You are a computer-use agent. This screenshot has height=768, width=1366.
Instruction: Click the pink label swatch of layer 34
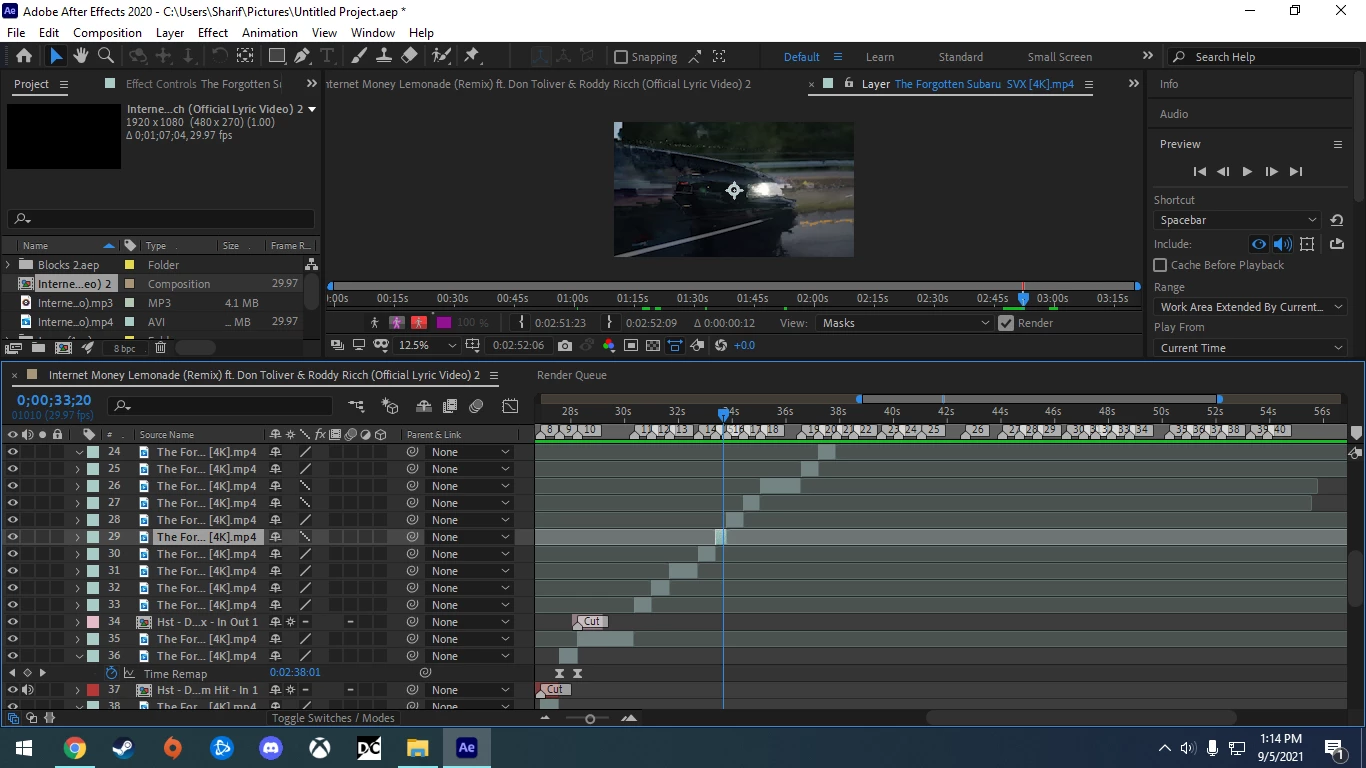93,622
